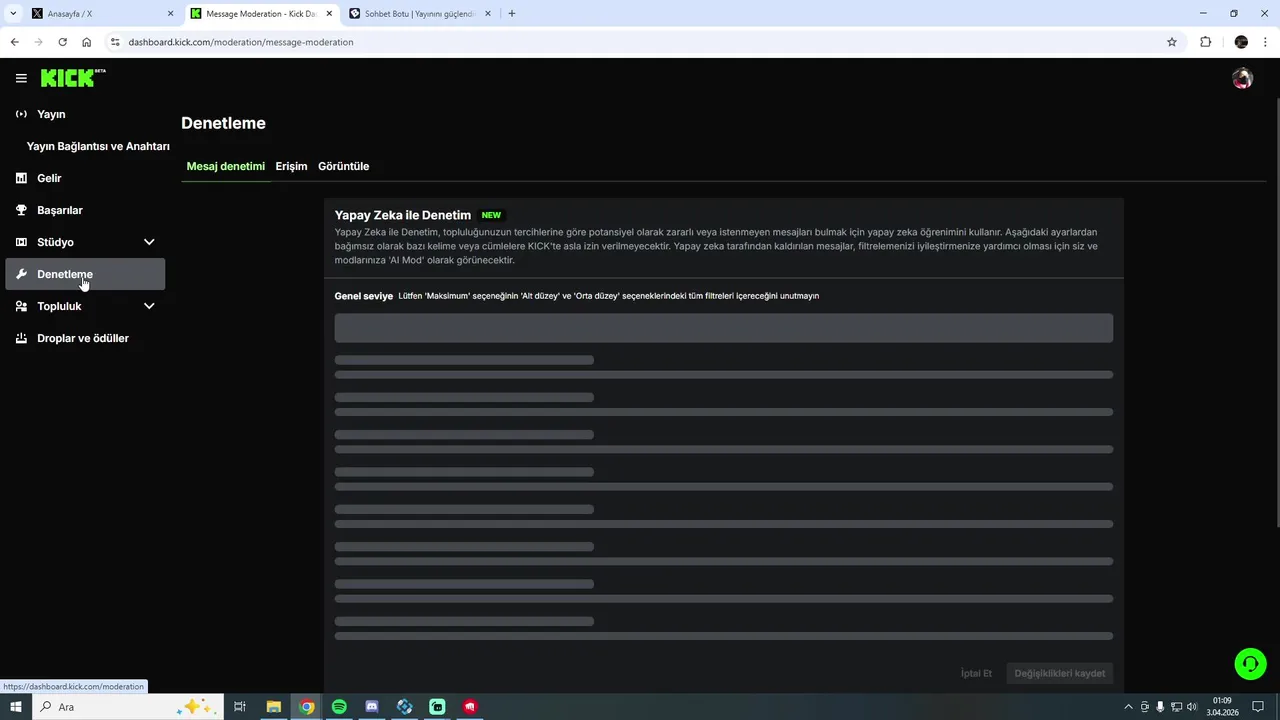
Task: Show hidden system tray icons
Action: 1129,707
